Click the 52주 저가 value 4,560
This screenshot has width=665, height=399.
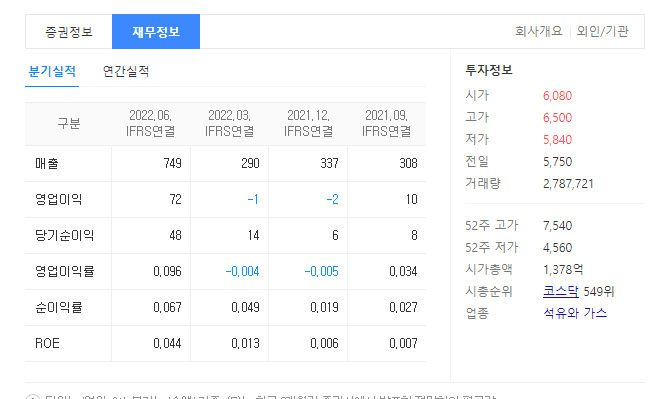click(x=558, y=248)
